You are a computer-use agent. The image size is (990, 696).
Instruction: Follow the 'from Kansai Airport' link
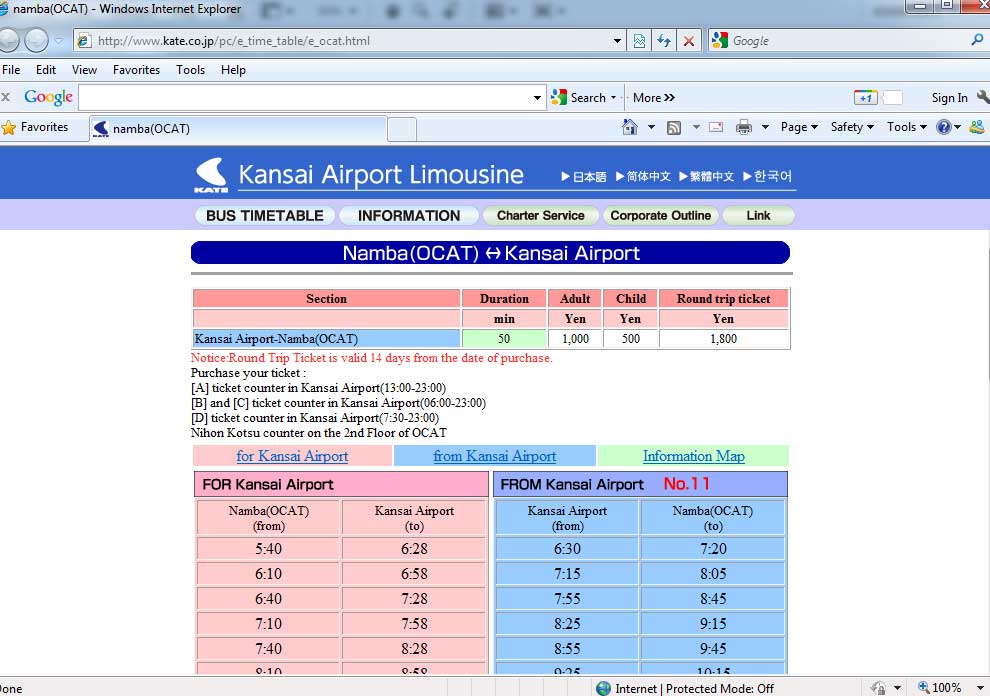point(494,456)
